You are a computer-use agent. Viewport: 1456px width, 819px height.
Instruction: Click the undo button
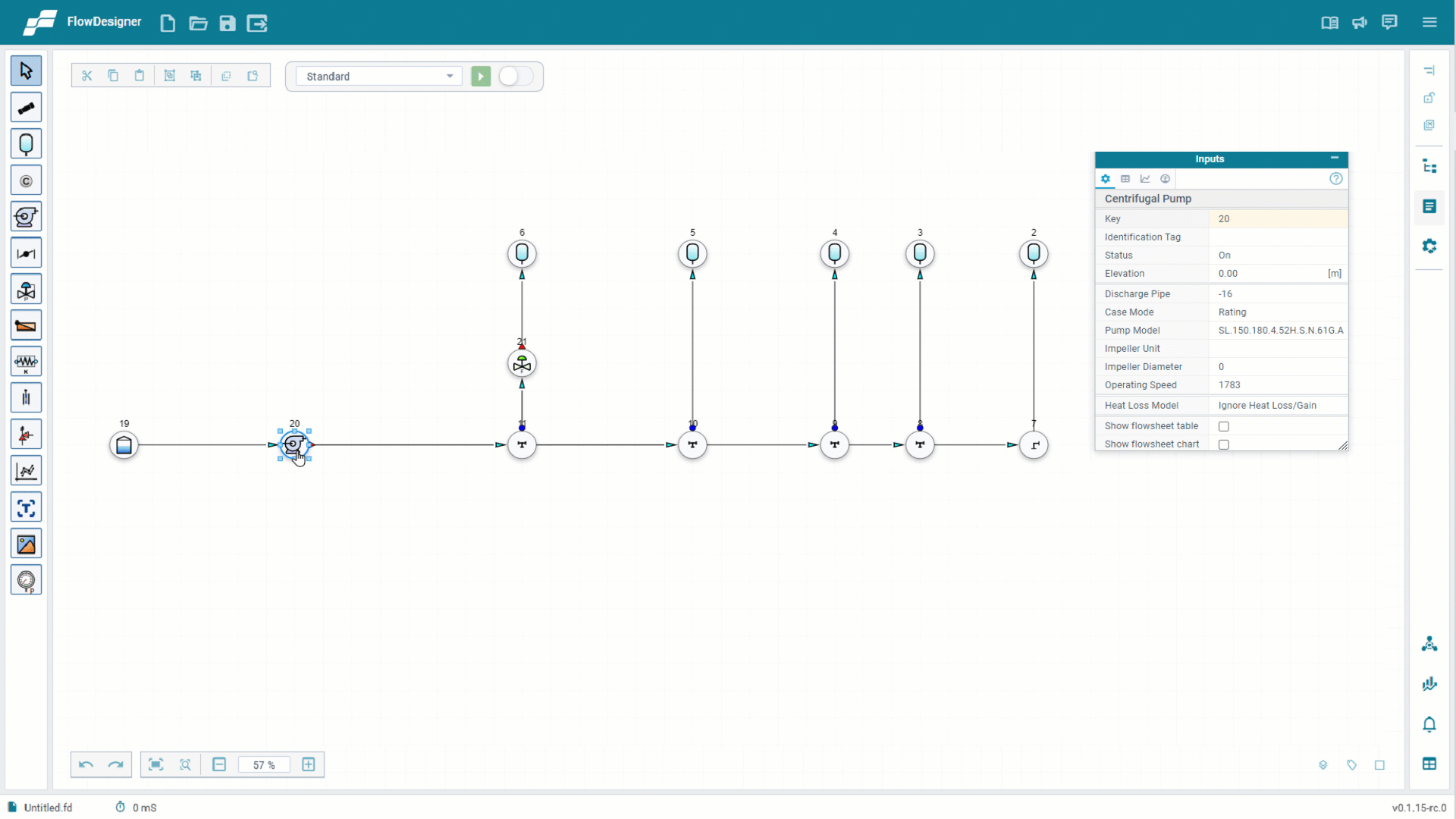pyautogui.click(x=86, y=764)
